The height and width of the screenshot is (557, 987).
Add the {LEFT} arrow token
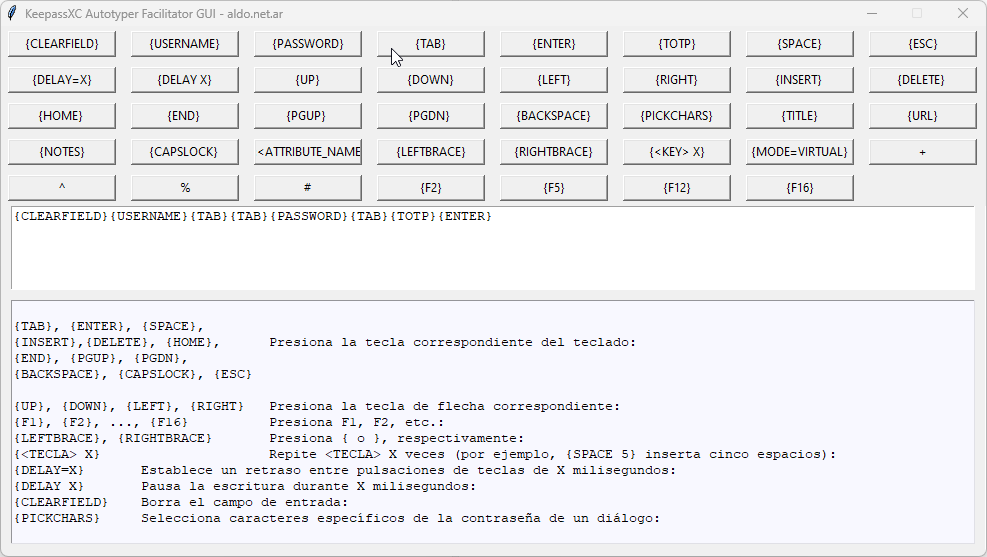[x=554, y=80]
